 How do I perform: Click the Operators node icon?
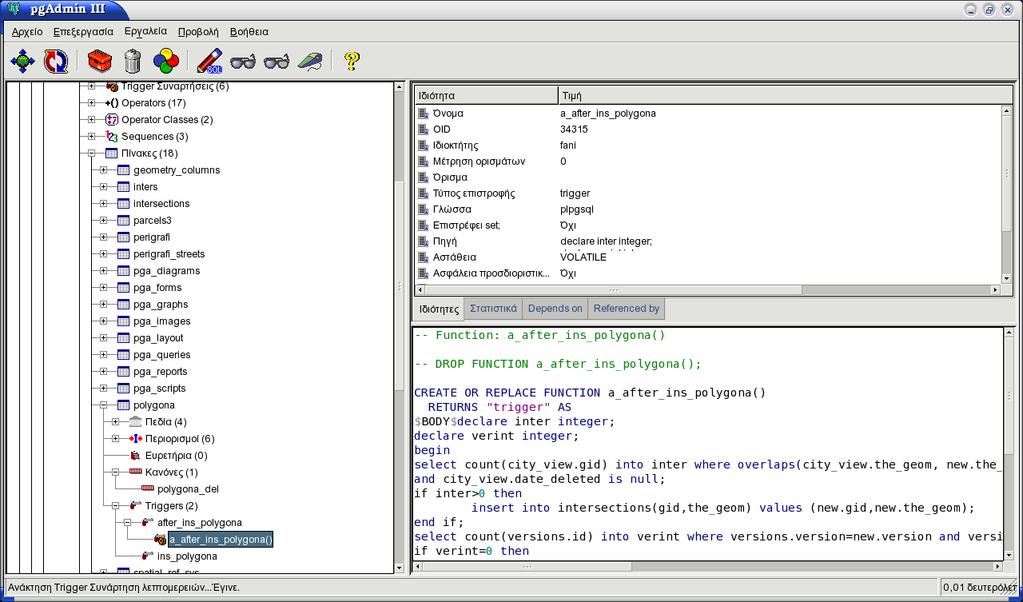[112, 103]
